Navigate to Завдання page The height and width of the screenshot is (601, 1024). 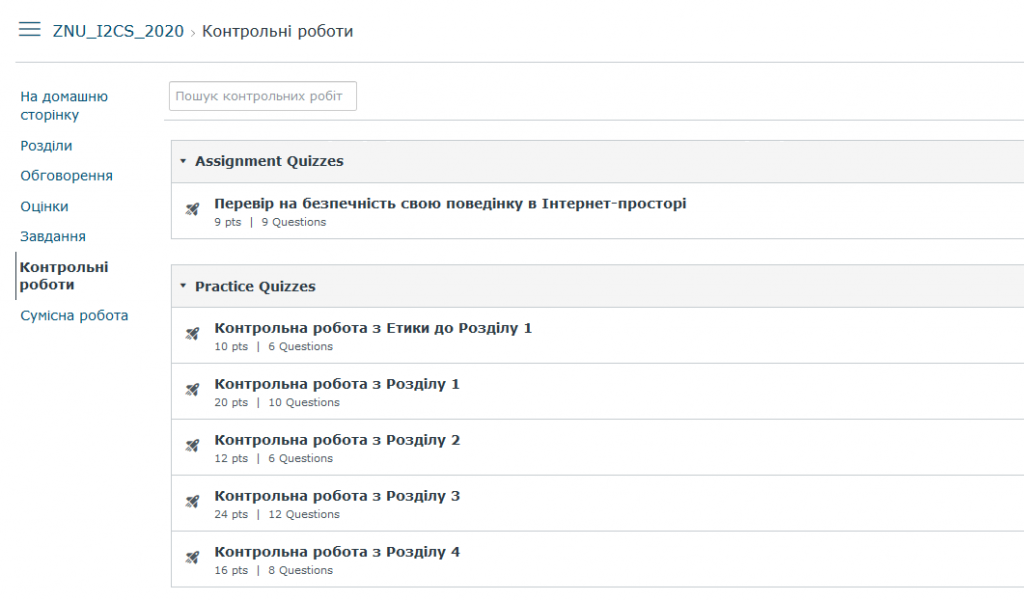tap(53, 237)
